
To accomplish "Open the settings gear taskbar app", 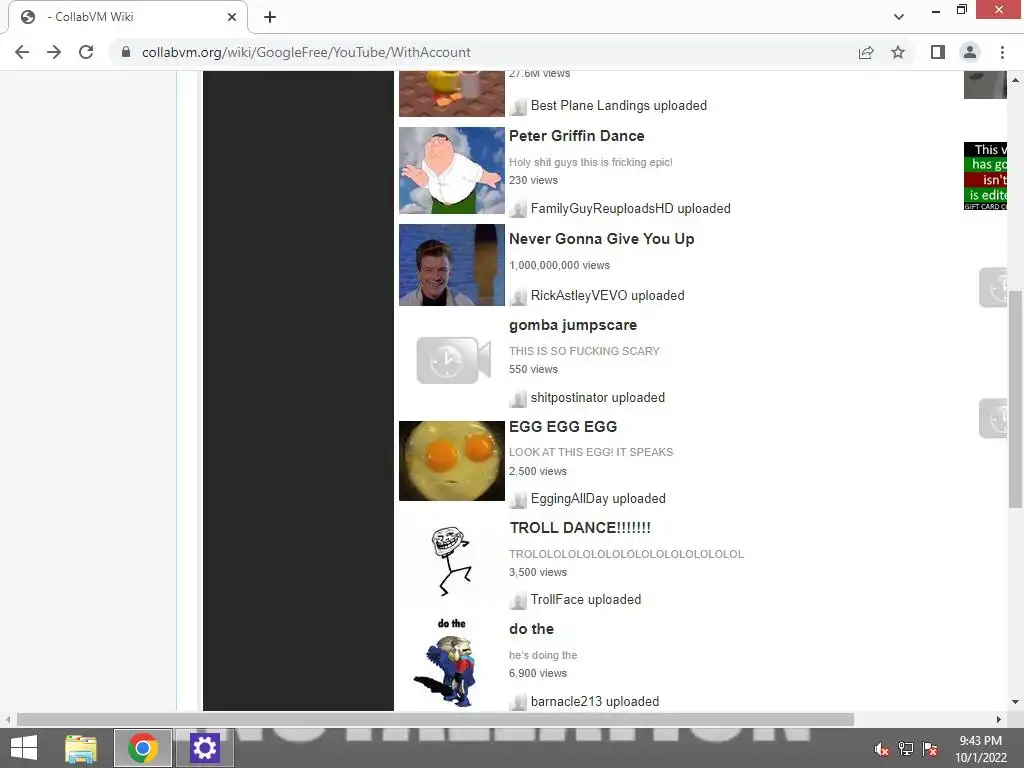I will point(204,748).
